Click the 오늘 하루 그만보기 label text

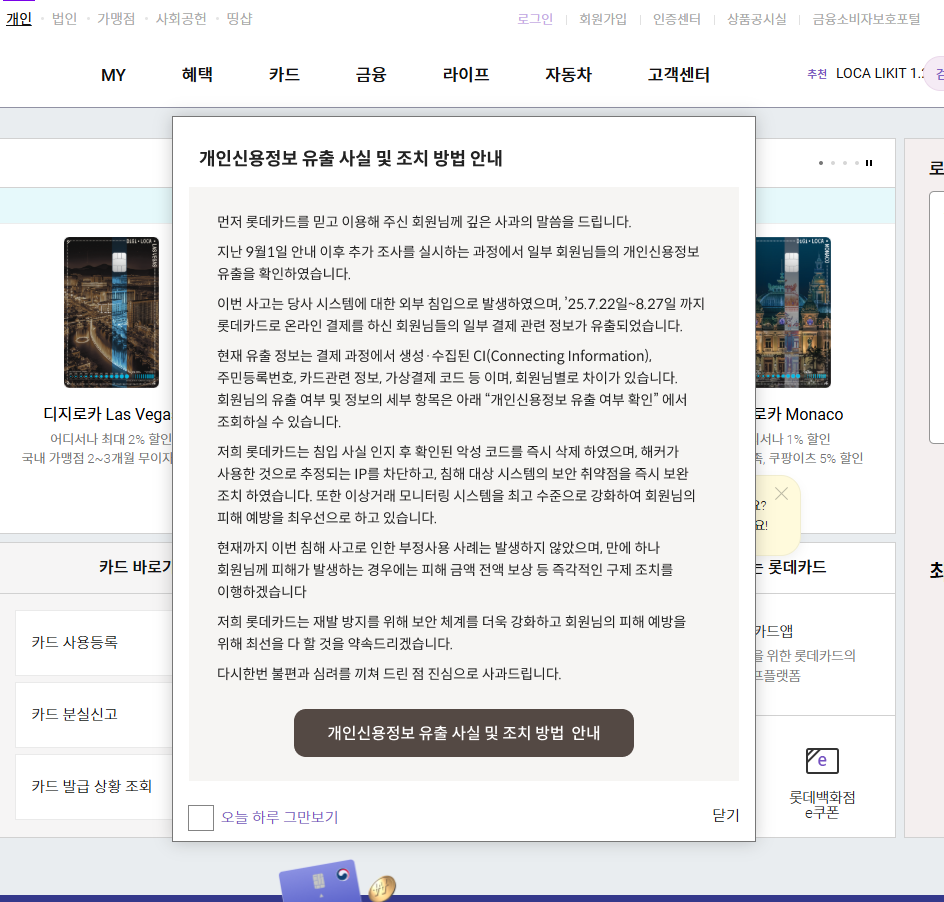[x=279, y=817]
